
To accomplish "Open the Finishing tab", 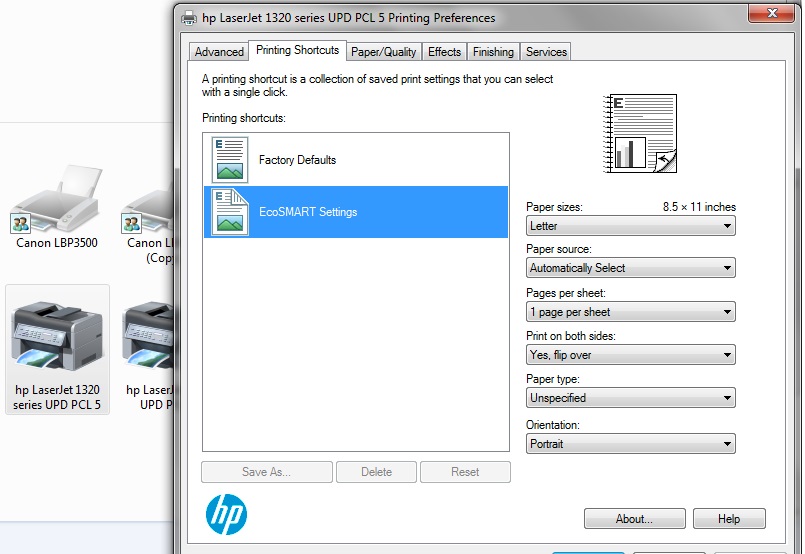I will (493, 52).
